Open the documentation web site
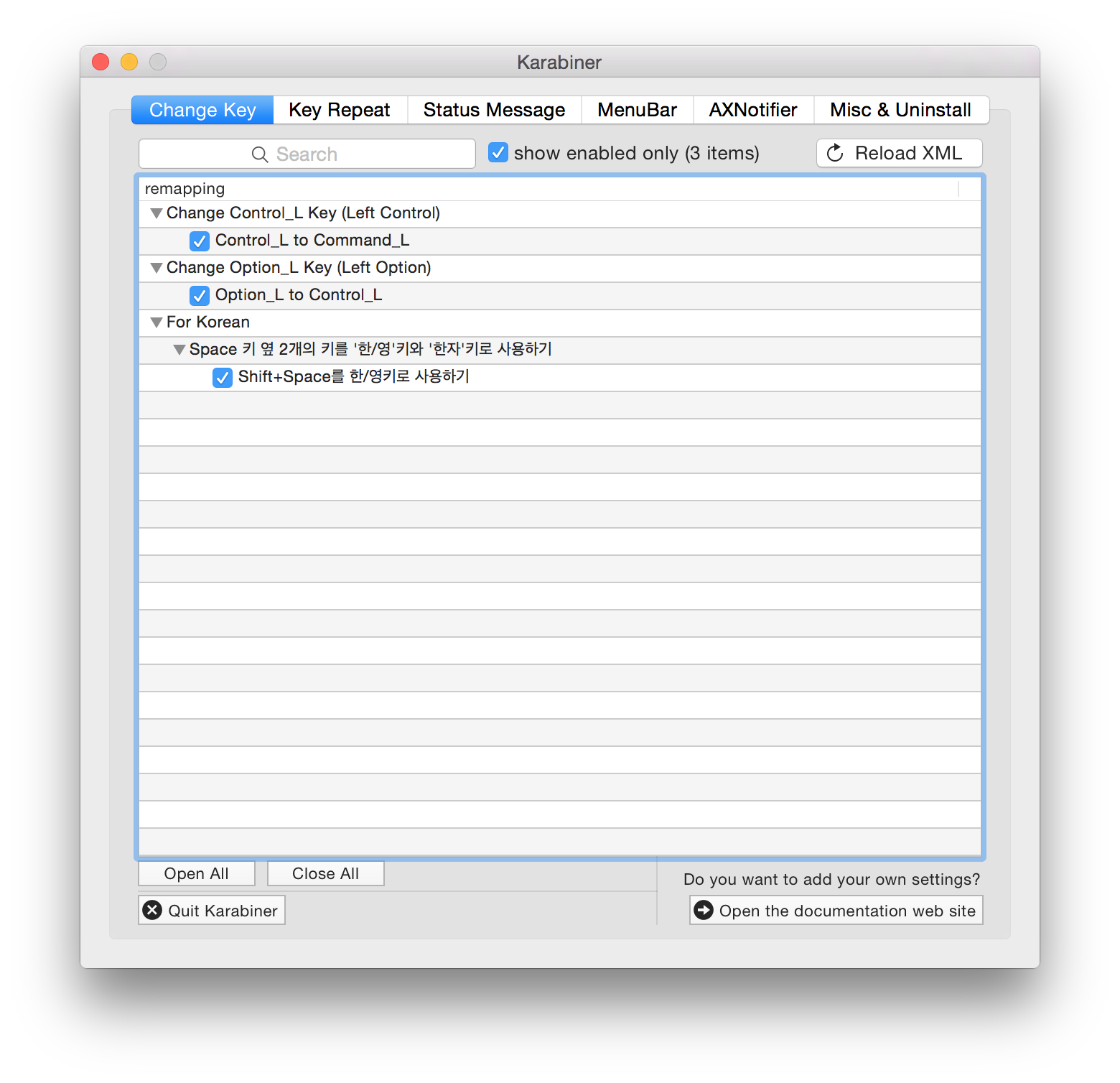 tap(836, 910)
